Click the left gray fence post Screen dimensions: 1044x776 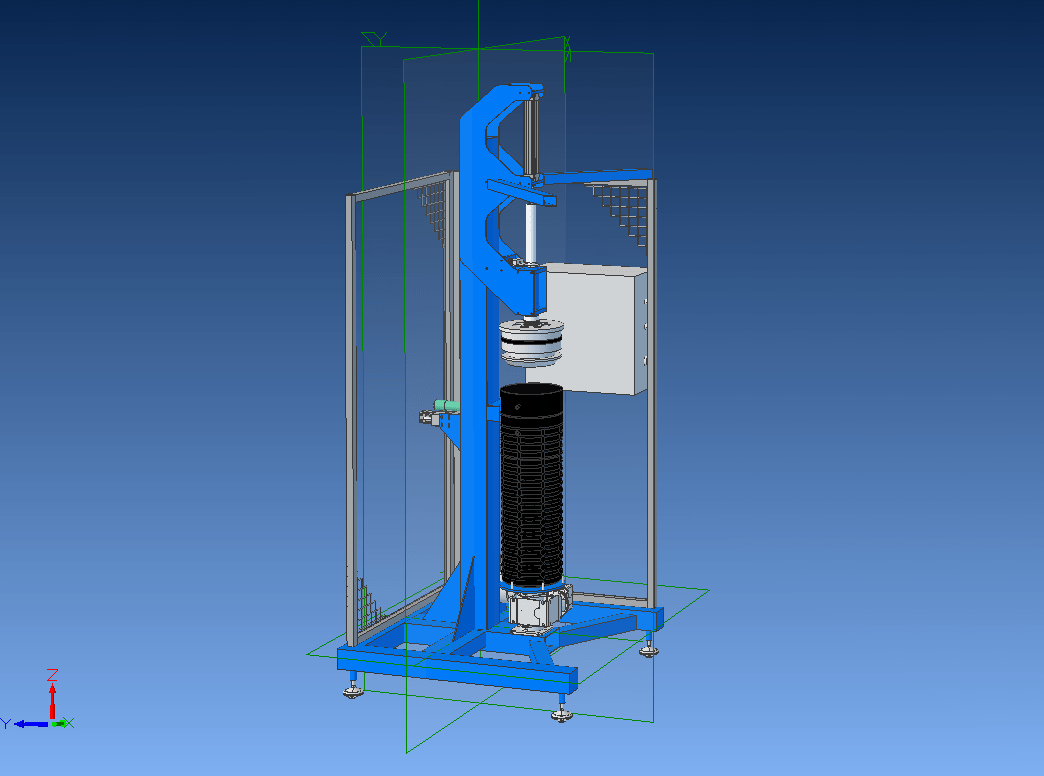coord(349,420)
